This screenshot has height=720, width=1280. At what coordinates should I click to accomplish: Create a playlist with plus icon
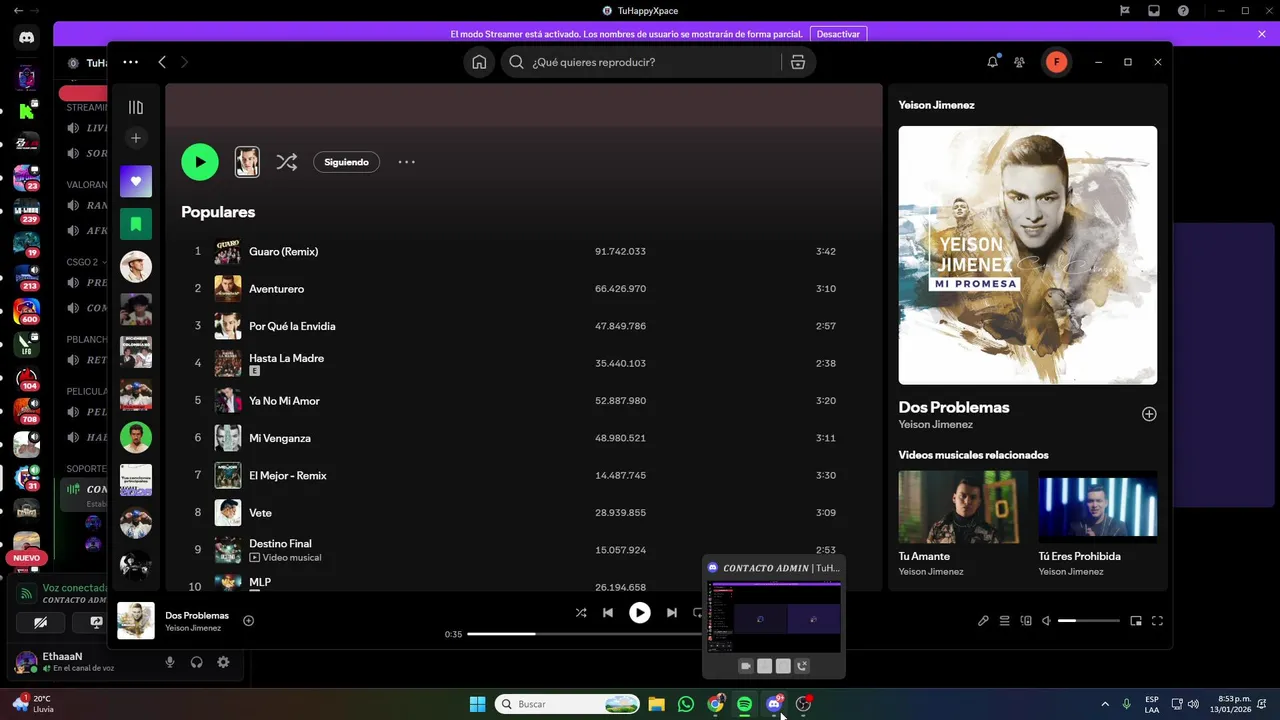(x=136, y=138)
